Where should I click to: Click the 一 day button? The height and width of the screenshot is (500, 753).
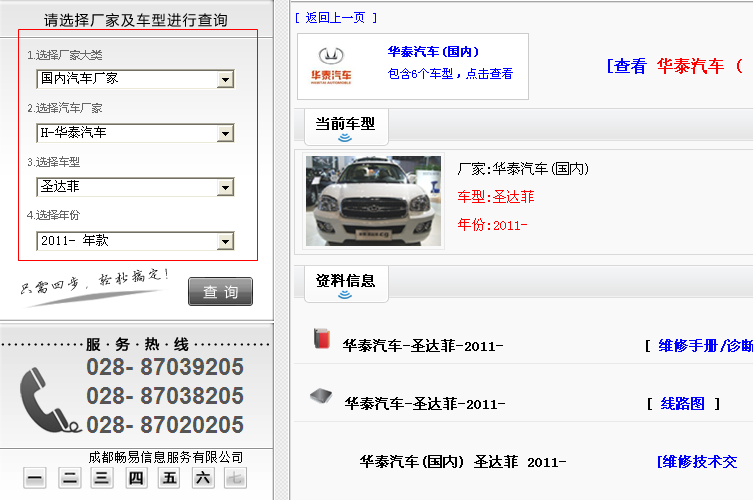(x=35, y=478)
